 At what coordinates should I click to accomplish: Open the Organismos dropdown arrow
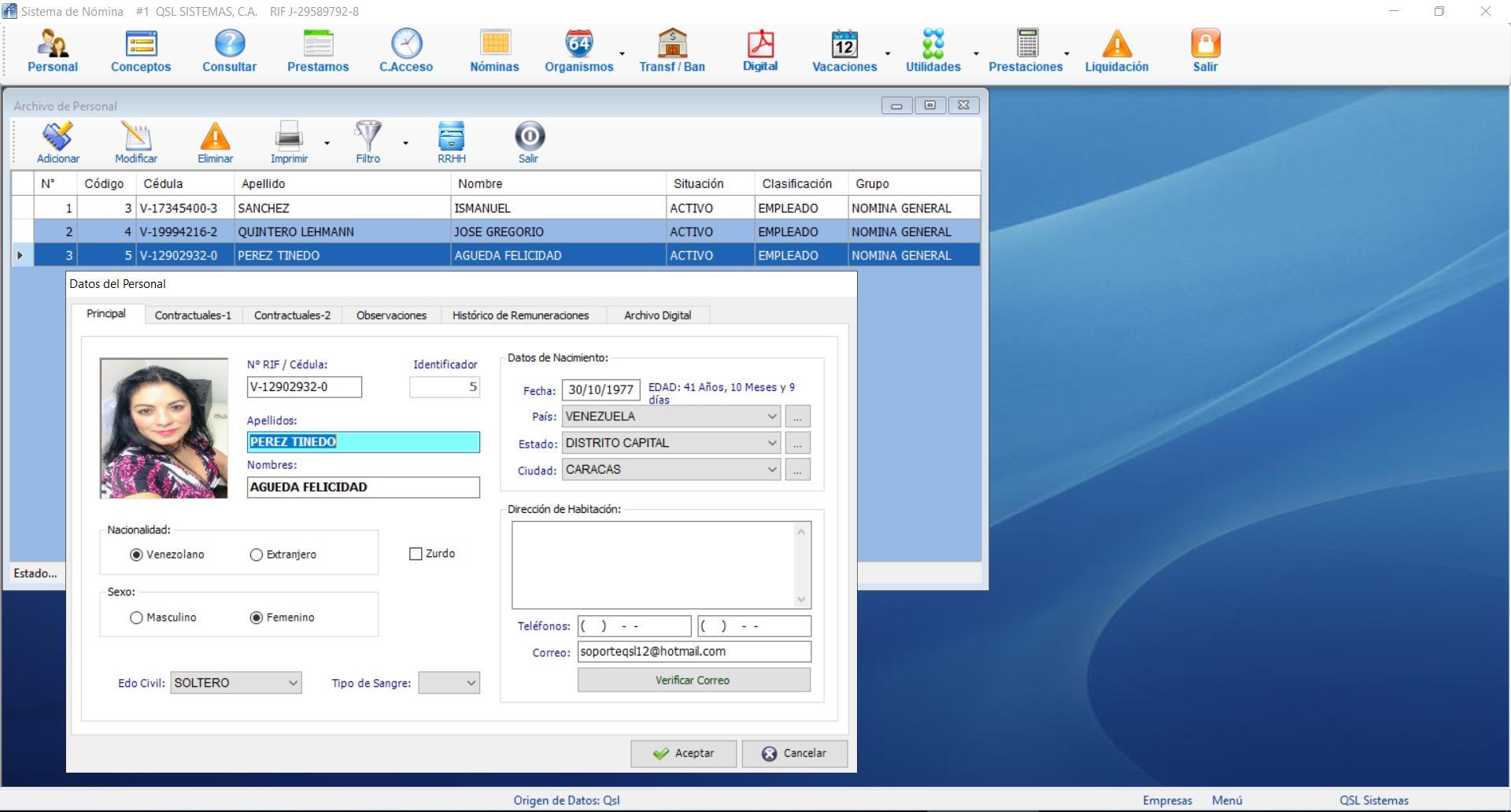[622, 54]
